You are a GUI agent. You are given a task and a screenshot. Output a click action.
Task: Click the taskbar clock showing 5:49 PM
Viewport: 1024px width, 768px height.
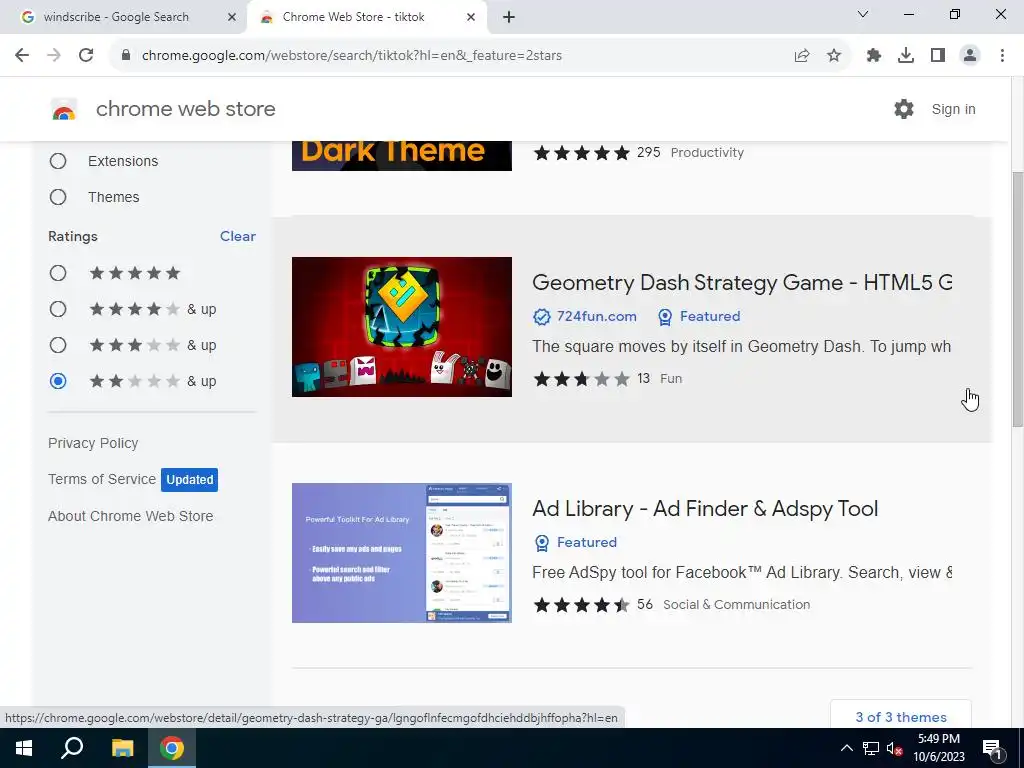pos(938,748)
